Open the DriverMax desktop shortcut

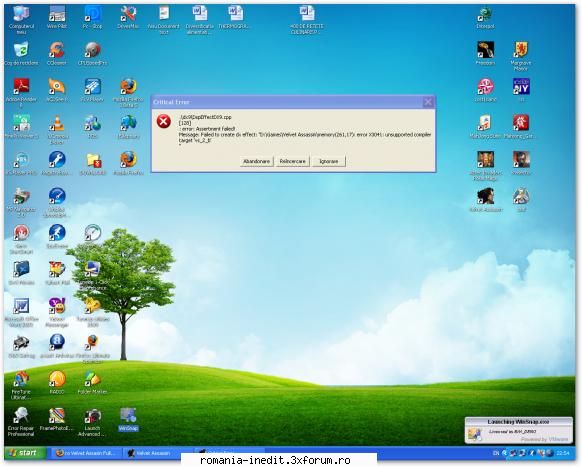pos(128,17)
